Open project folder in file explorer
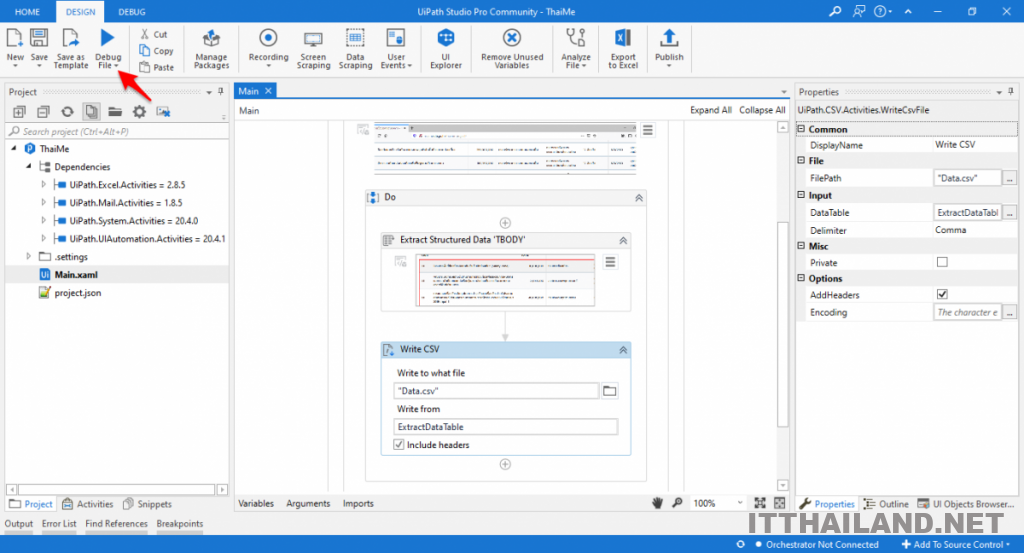Viewport: 1024px width, 553px height. 115,112
